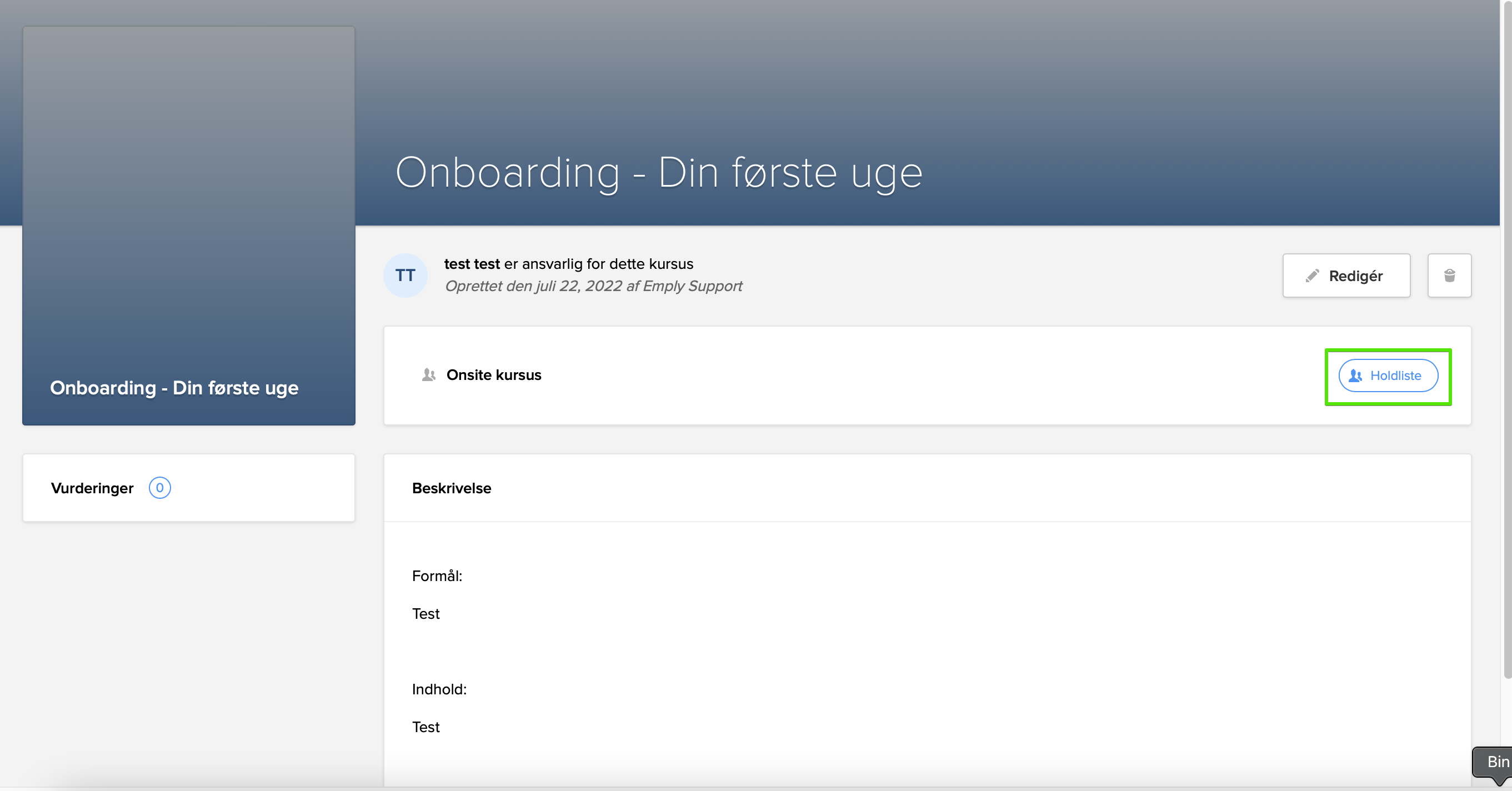The image size is (1512, 791).
Task: Click the course thumbnail caption text
Action: tap(174, 388)
